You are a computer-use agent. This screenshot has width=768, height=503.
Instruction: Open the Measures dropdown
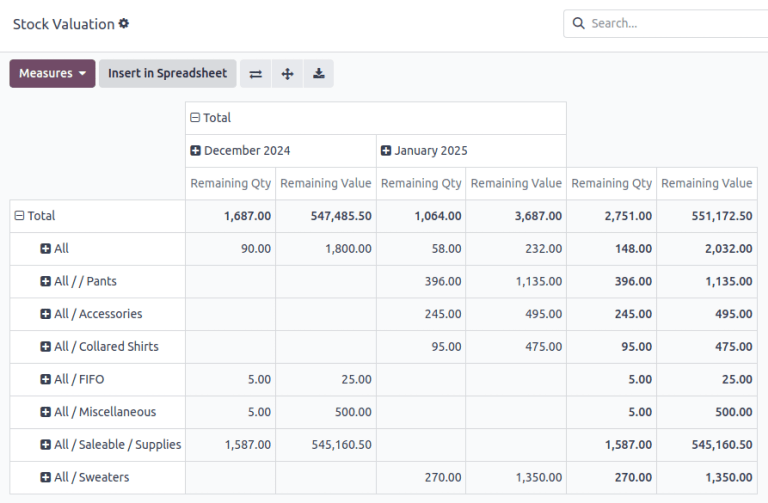(x=52, y=74)
